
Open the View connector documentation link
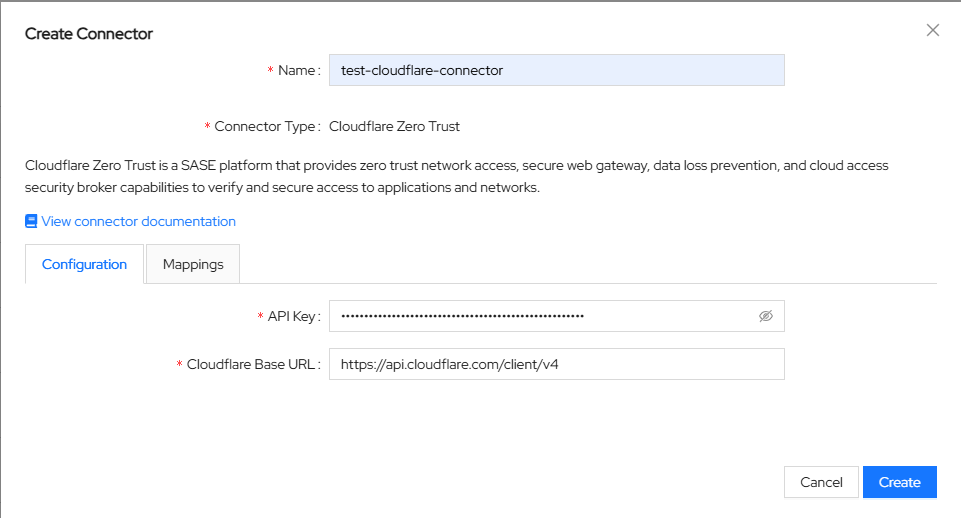(x=139, y=221)
